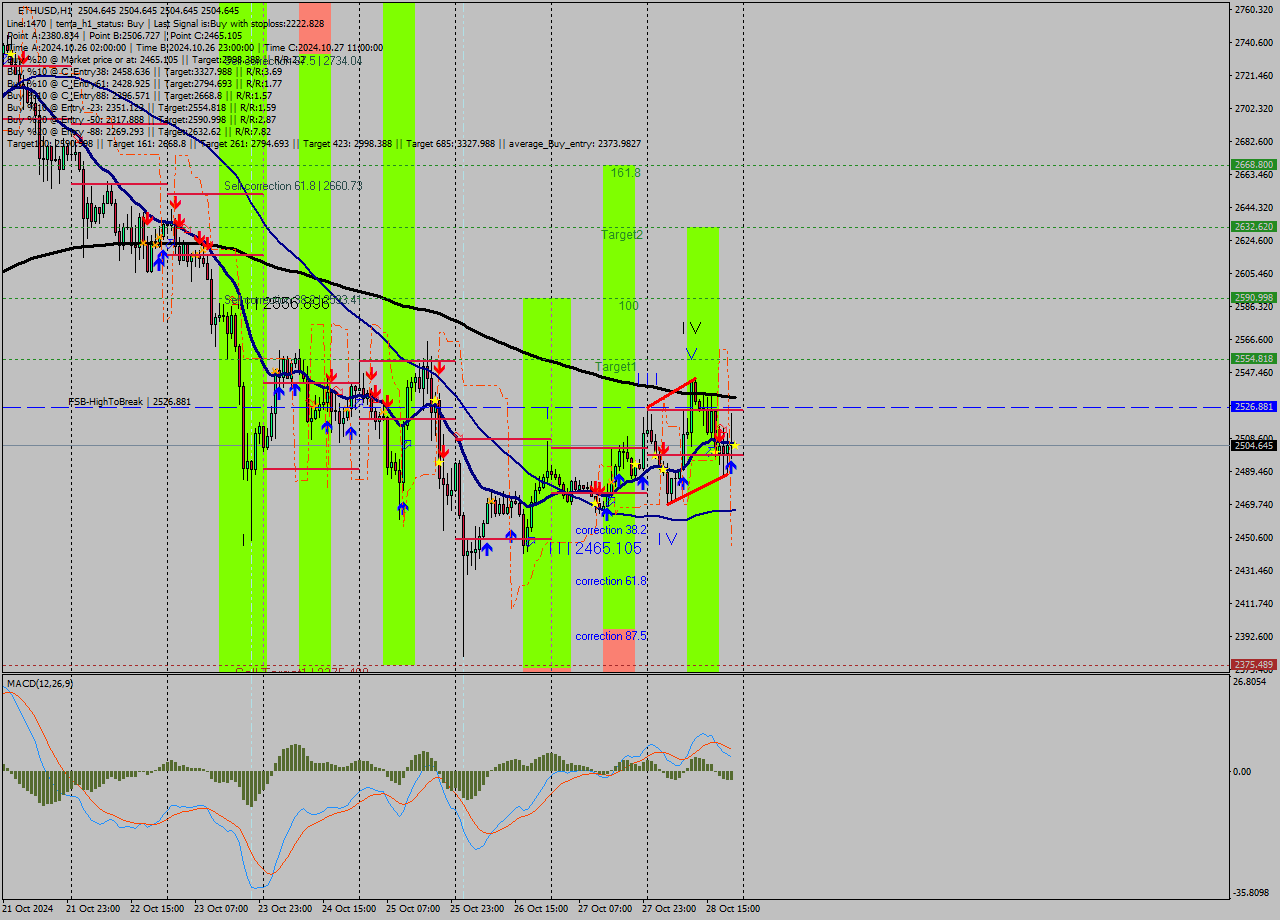Click the 2702.320 price axis value

(1254, 109)
